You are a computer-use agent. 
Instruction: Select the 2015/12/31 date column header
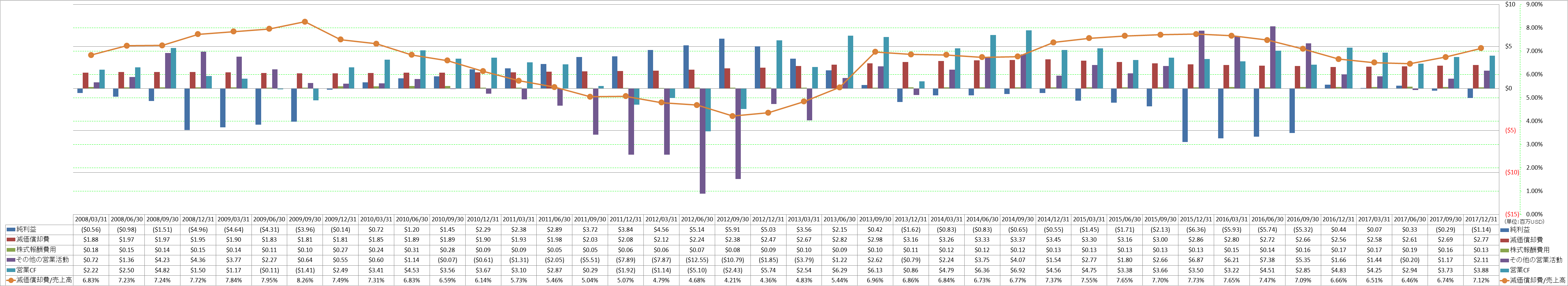point(1195,219)
